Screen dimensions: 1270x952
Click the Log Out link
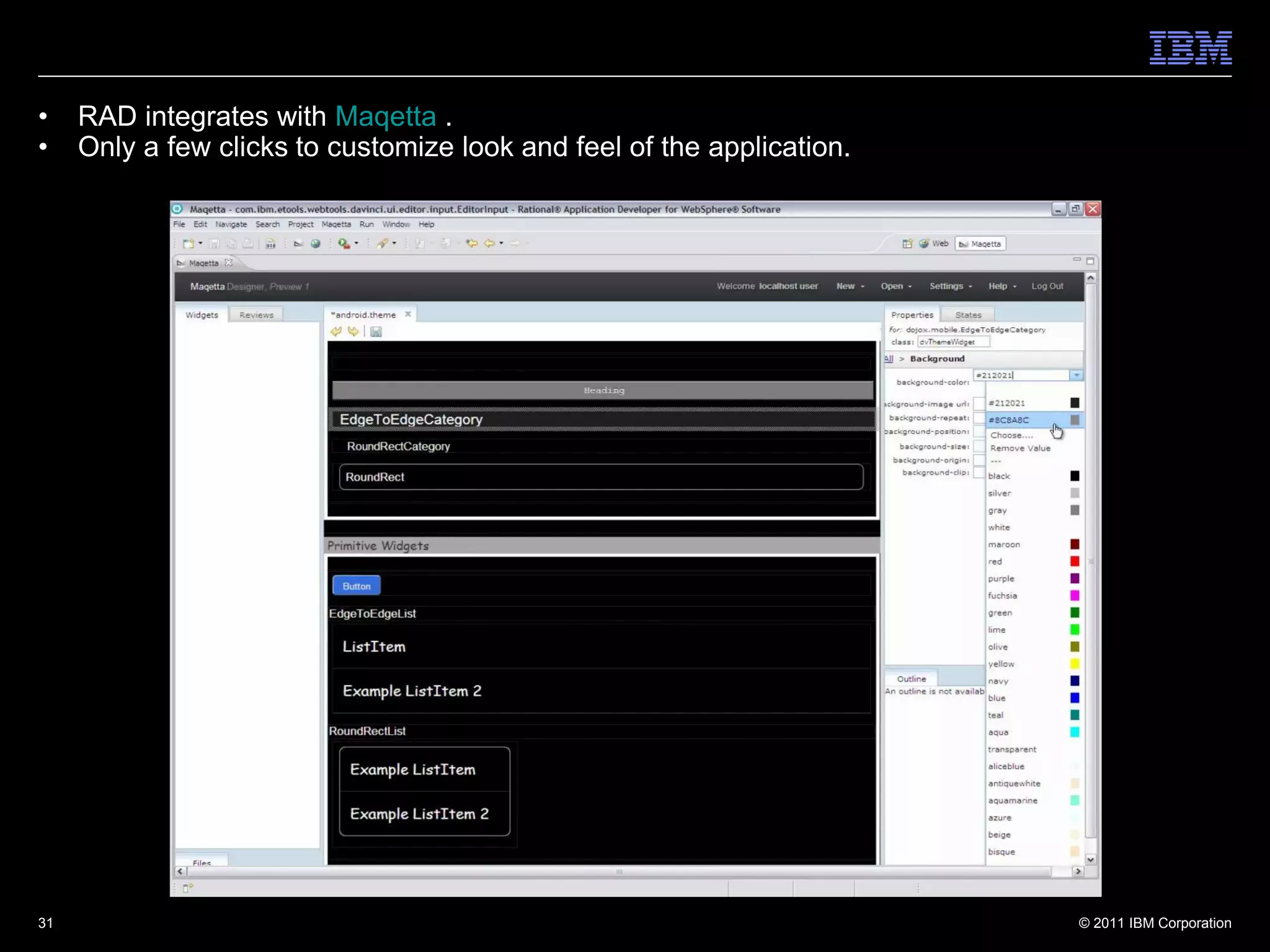click(1047, 286)
